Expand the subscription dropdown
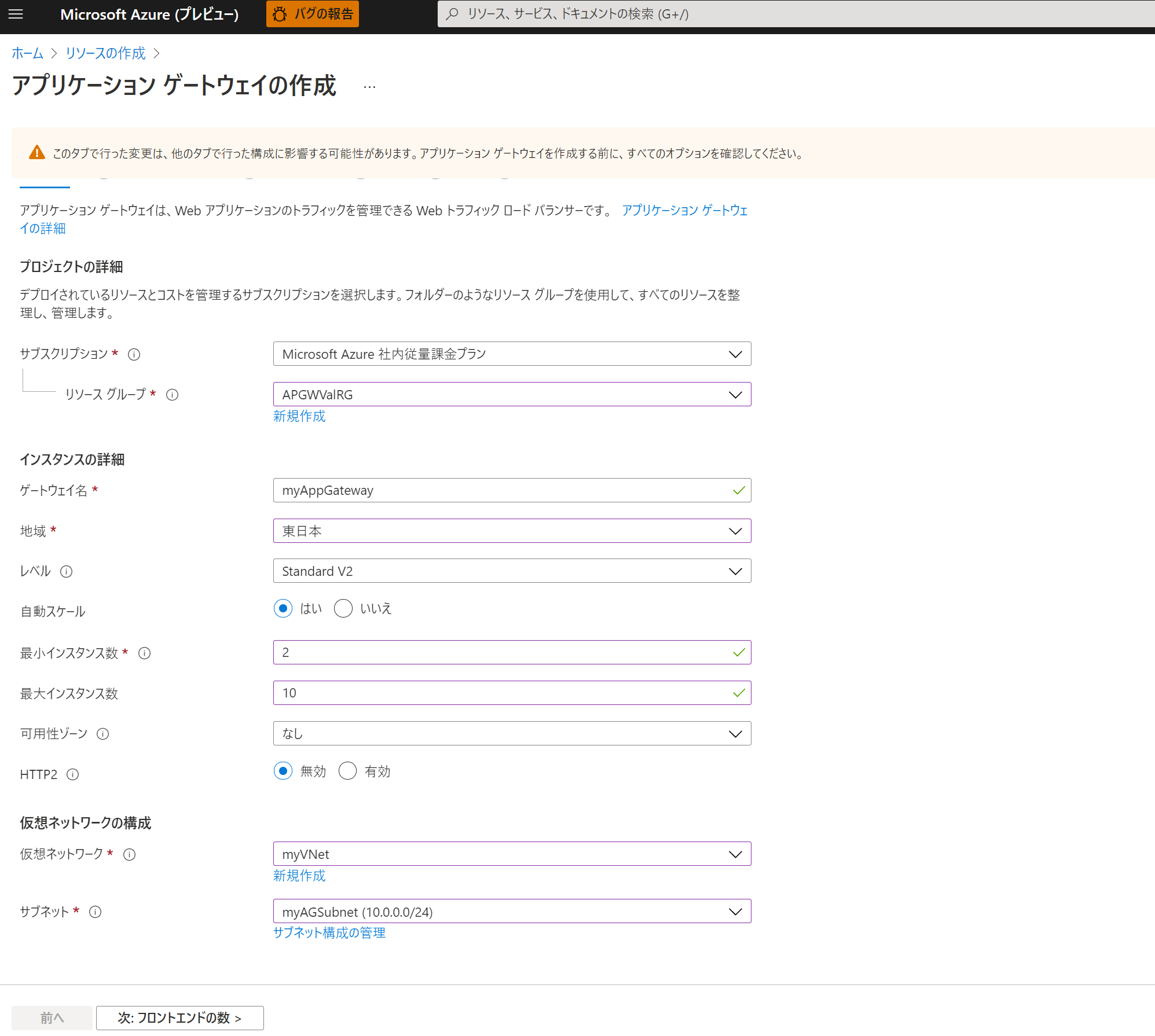Viewport: 1155px width, 1036px height. point(512,354)
